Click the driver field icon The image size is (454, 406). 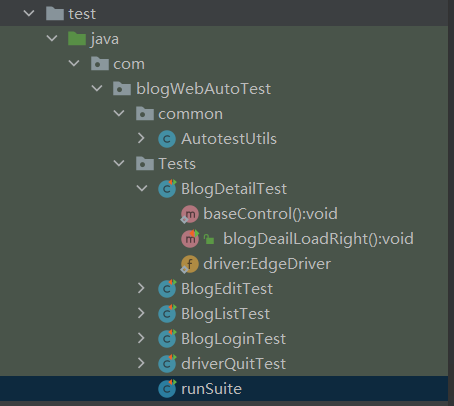click(189, 264)
